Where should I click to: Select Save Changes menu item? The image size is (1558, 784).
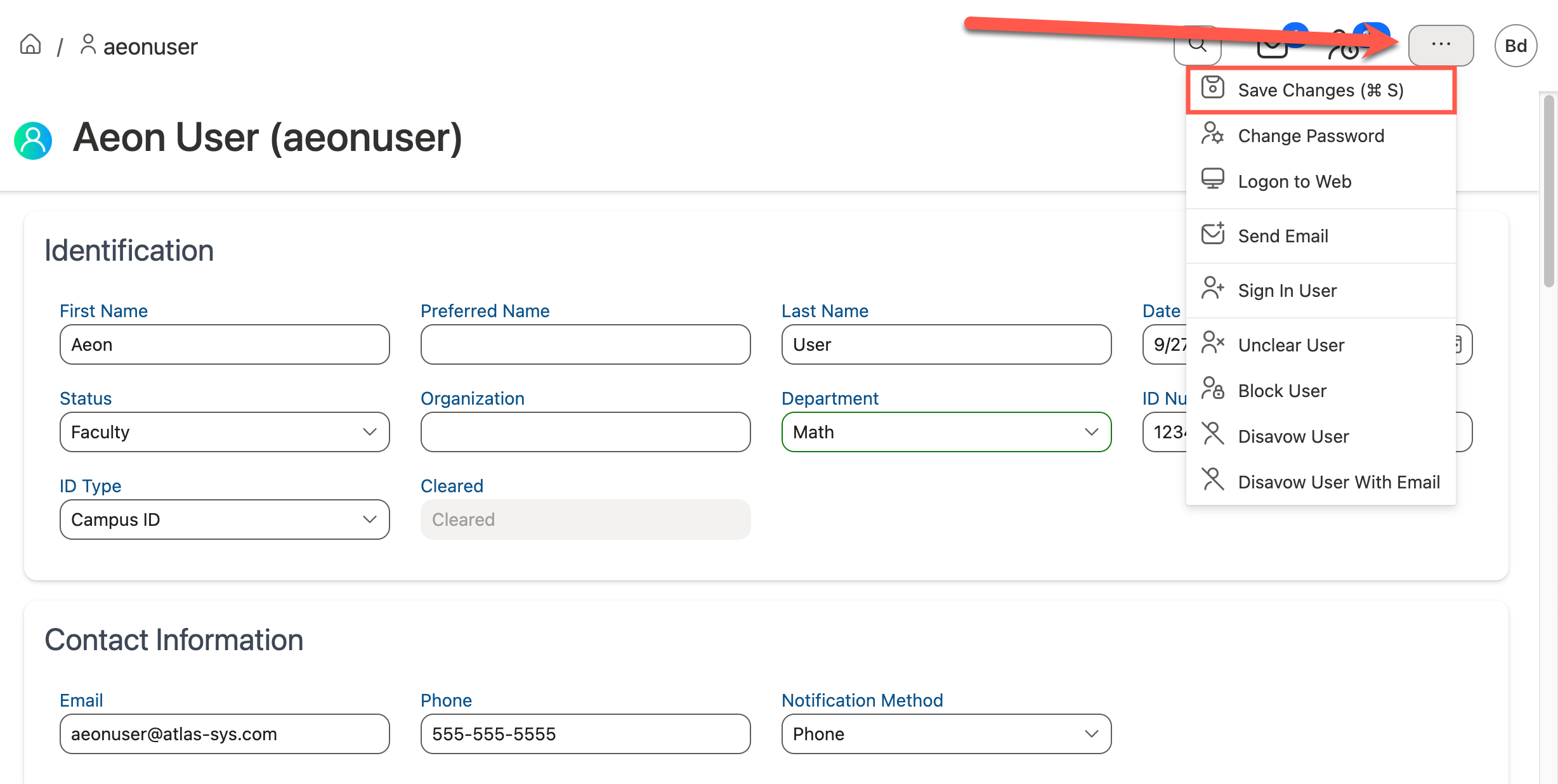tap(1320, 90)
